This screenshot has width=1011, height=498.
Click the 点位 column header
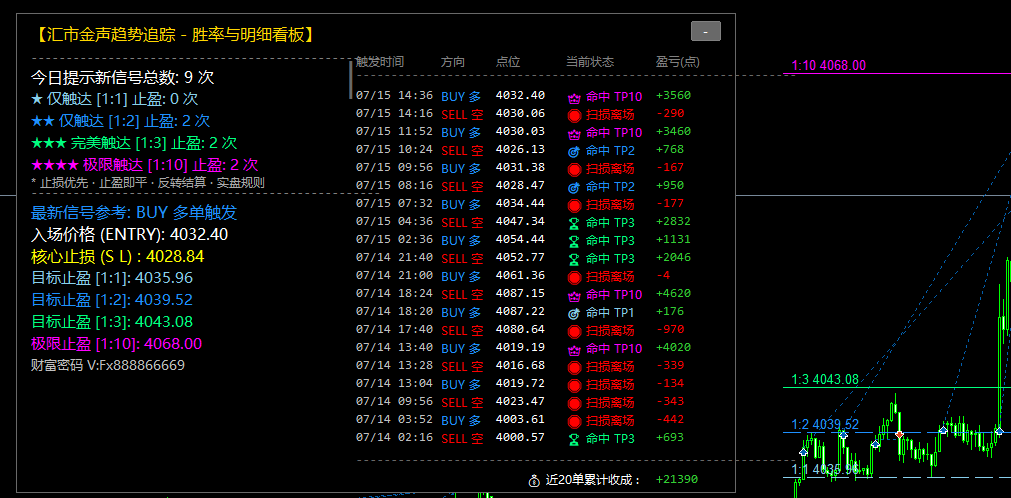click(508, 63)
